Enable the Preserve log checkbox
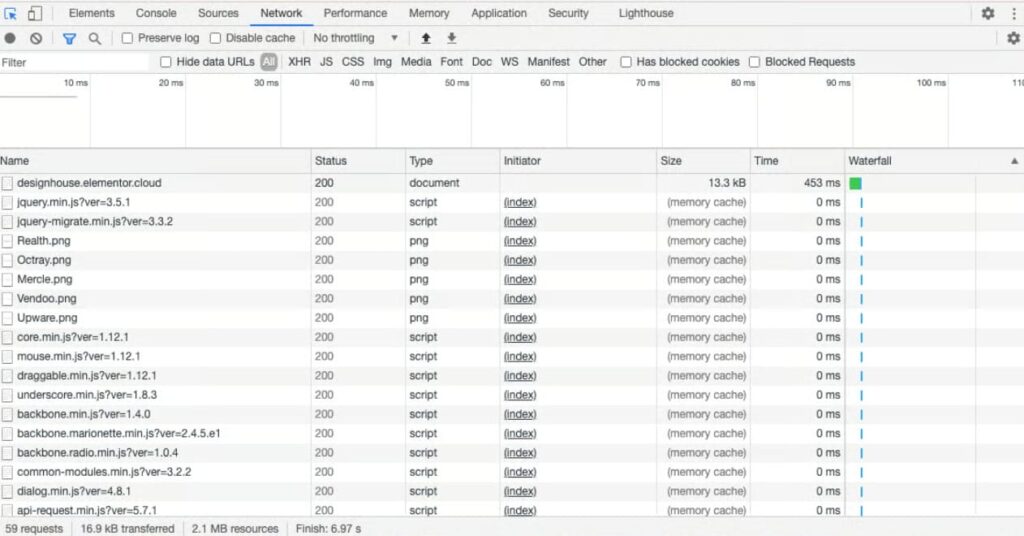The width and height of the screenshot is (1024, 536). (128, 38)
